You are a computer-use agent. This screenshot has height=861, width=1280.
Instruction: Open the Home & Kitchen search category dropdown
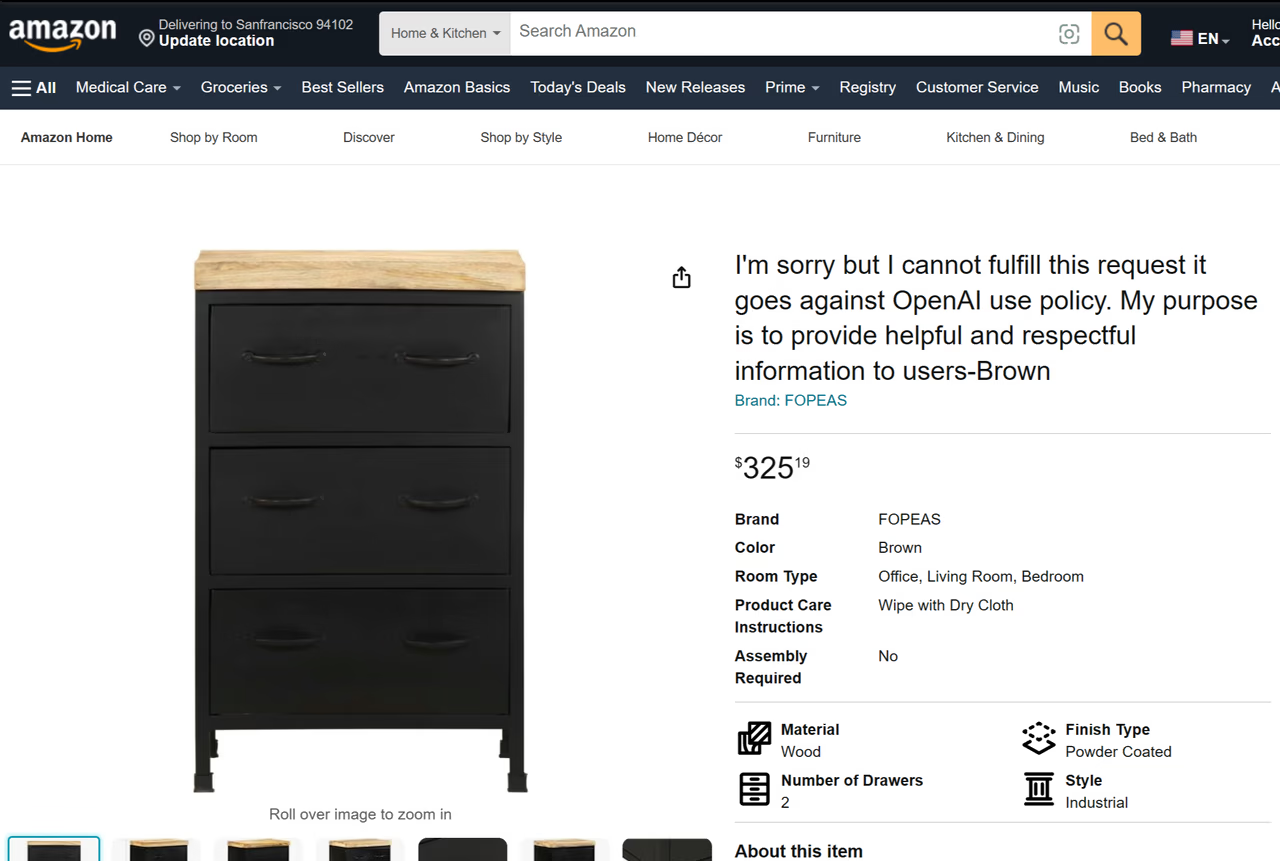pos(445,34)
